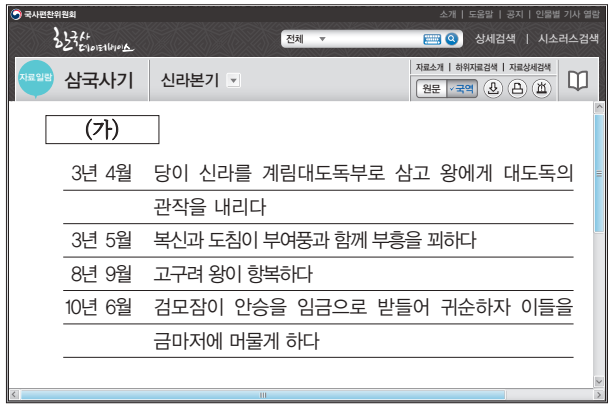
Task: Open 공지 menu item
Action: (515, 14)
